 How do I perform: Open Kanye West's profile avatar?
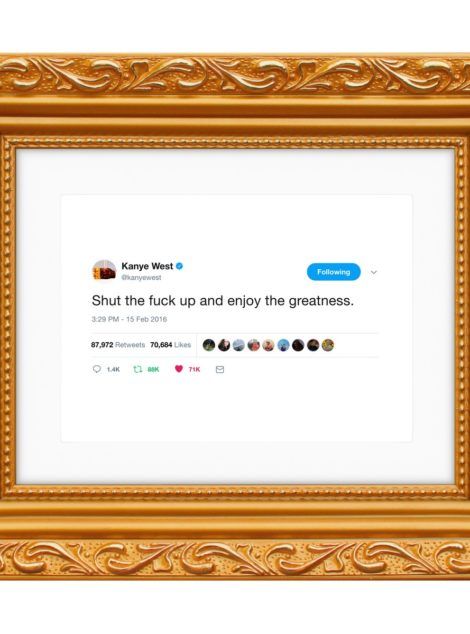click(x=104, y=271)
